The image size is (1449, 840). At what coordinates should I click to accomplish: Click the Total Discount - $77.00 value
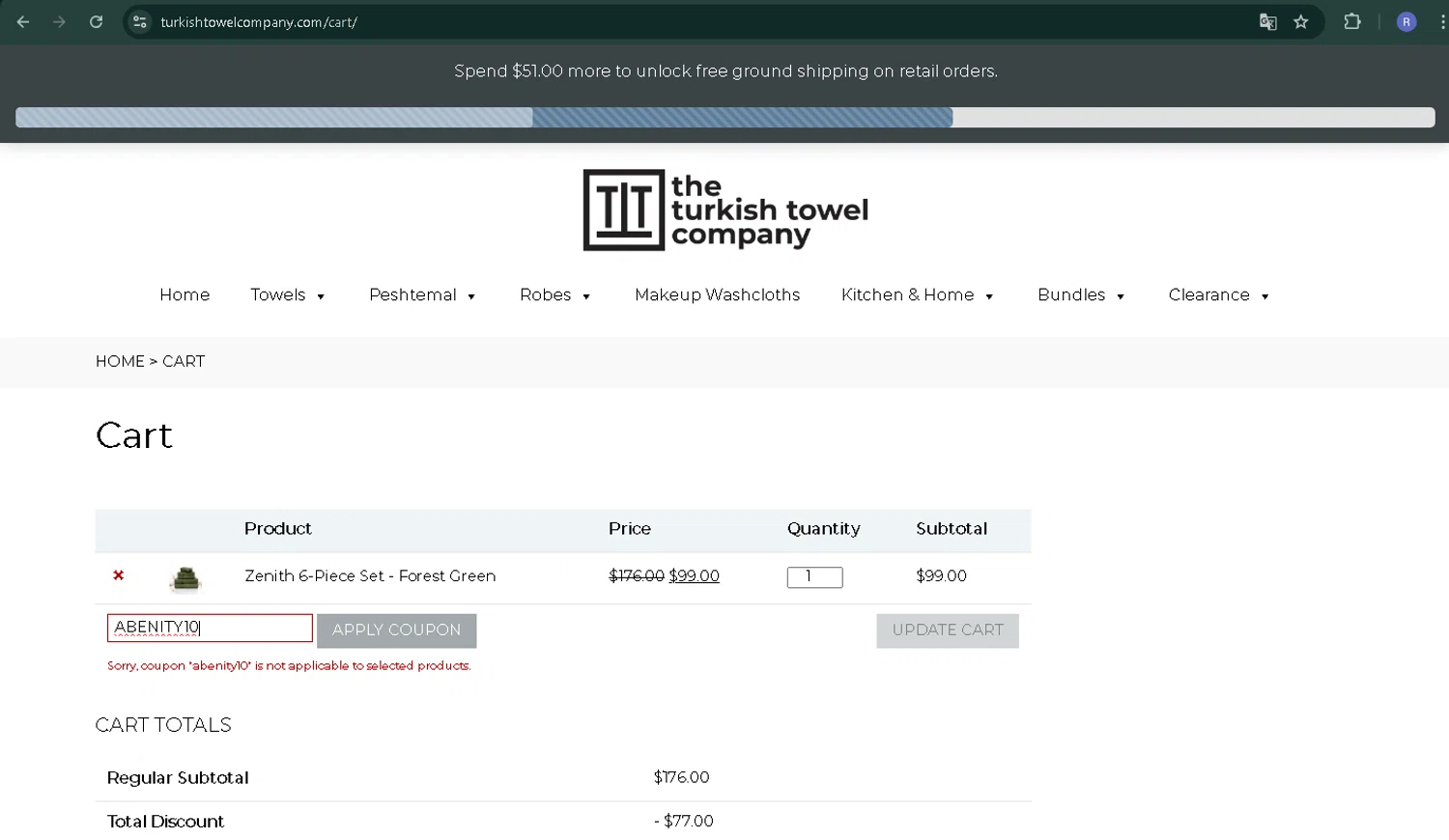(683, 821)
